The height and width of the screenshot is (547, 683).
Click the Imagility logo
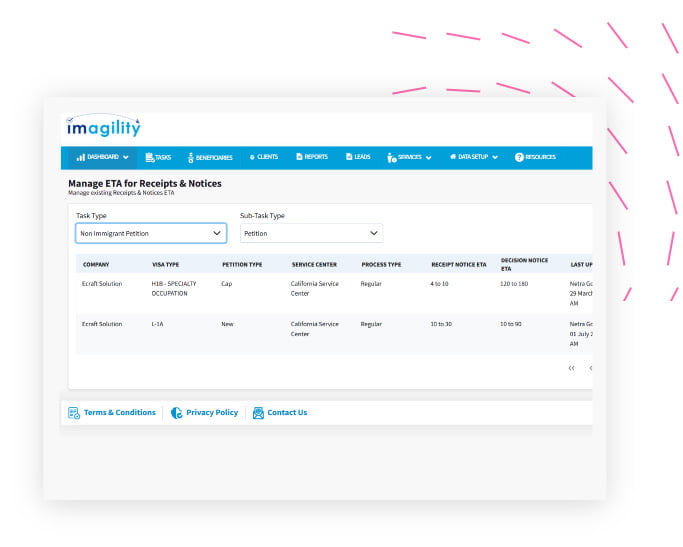point(104,127)
